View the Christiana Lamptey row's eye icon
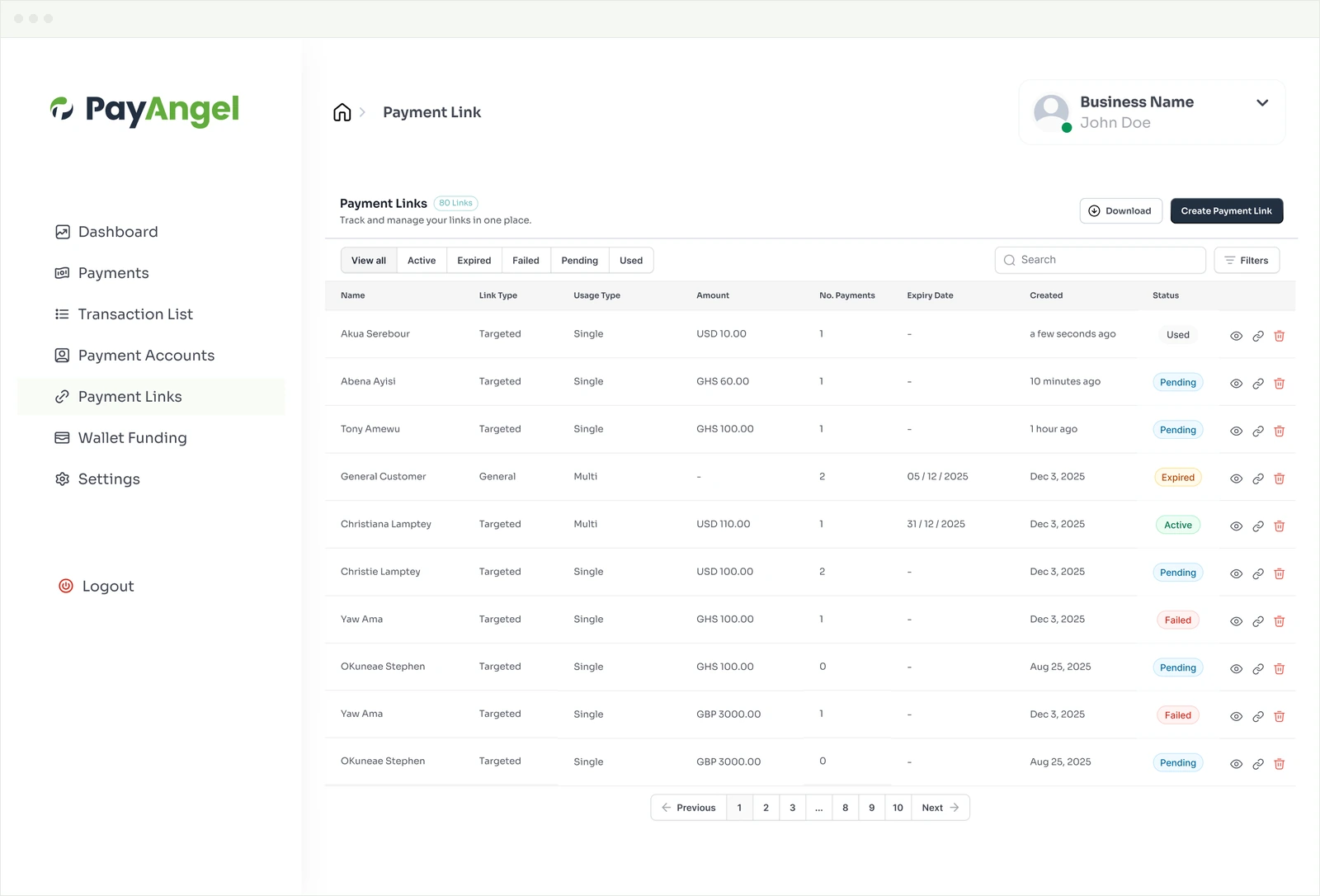1320x896 pixels. 1236,526
